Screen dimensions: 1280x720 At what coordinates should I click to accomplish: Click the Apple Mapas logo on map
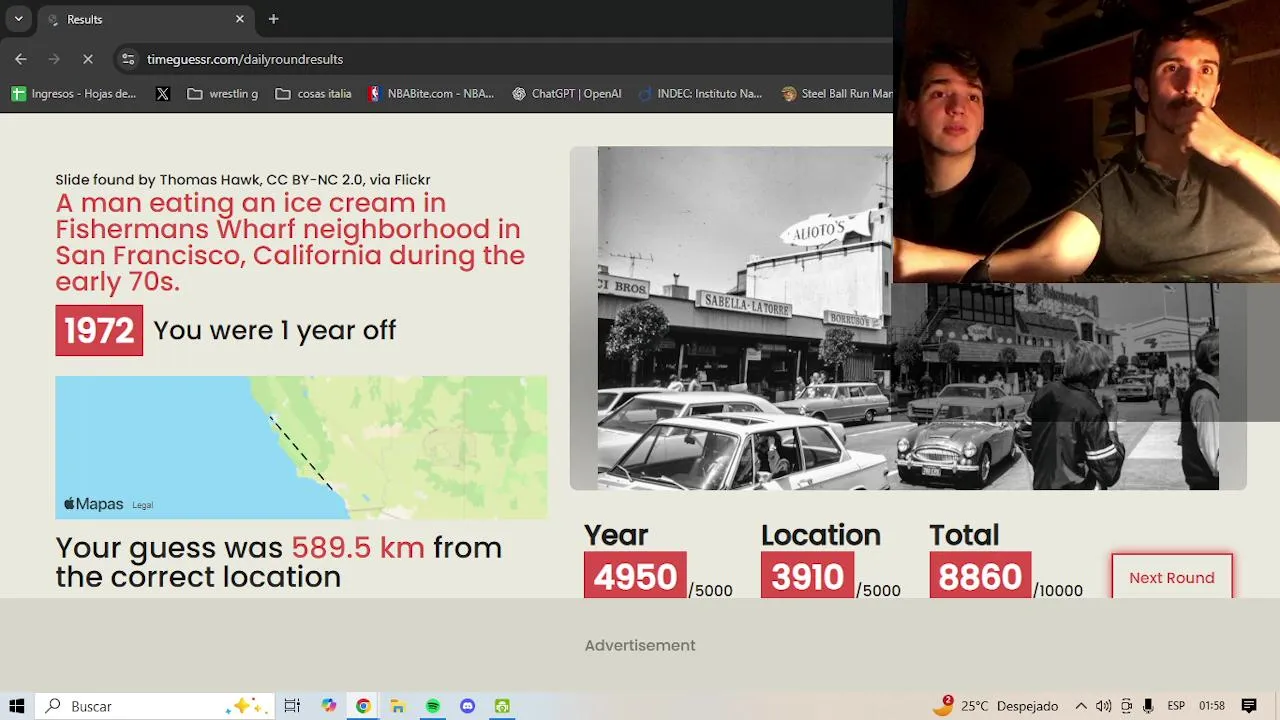[x=94, y=504]
